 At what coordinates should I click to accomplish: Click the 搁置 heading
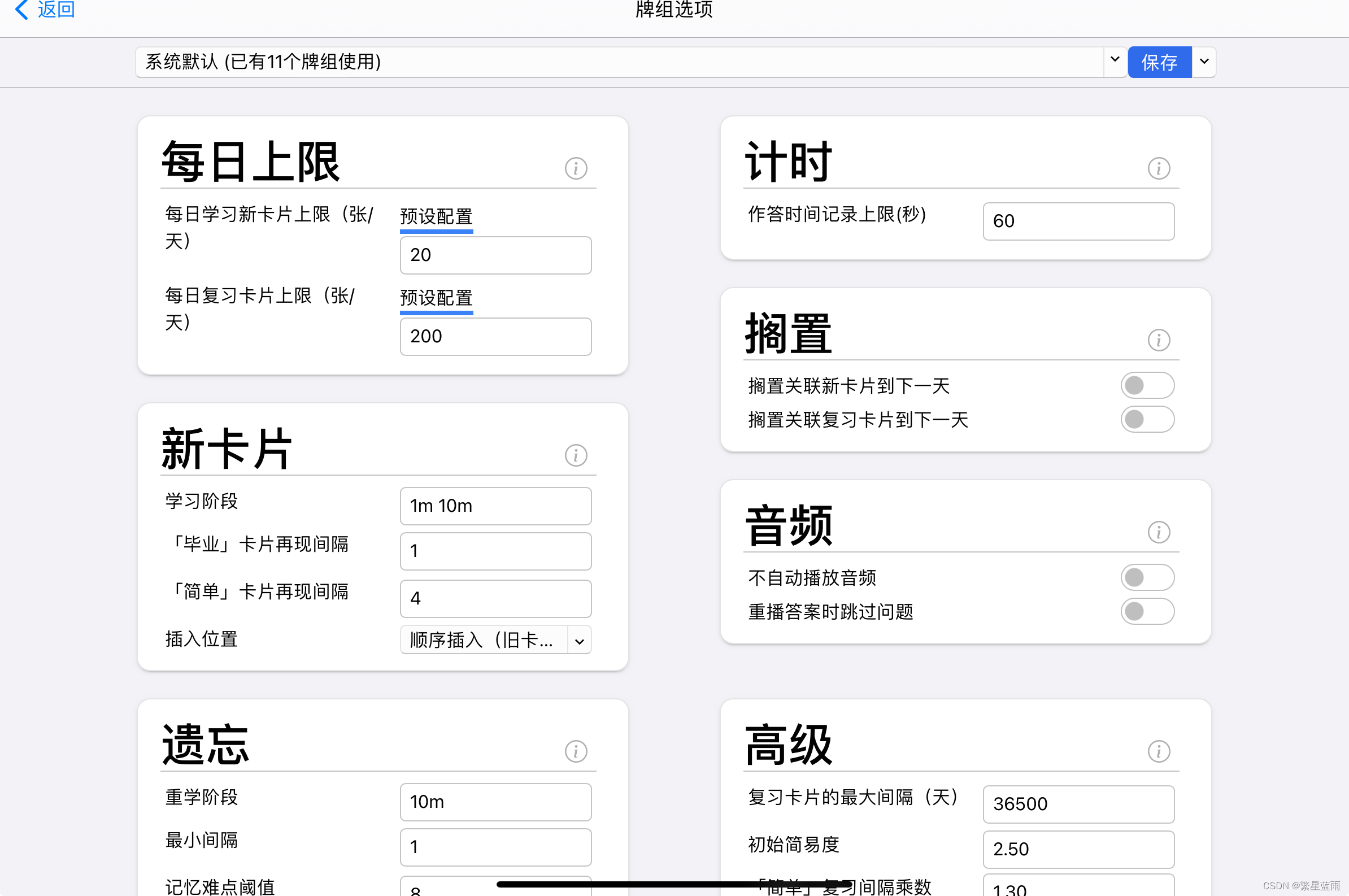[x=789, y=334]
